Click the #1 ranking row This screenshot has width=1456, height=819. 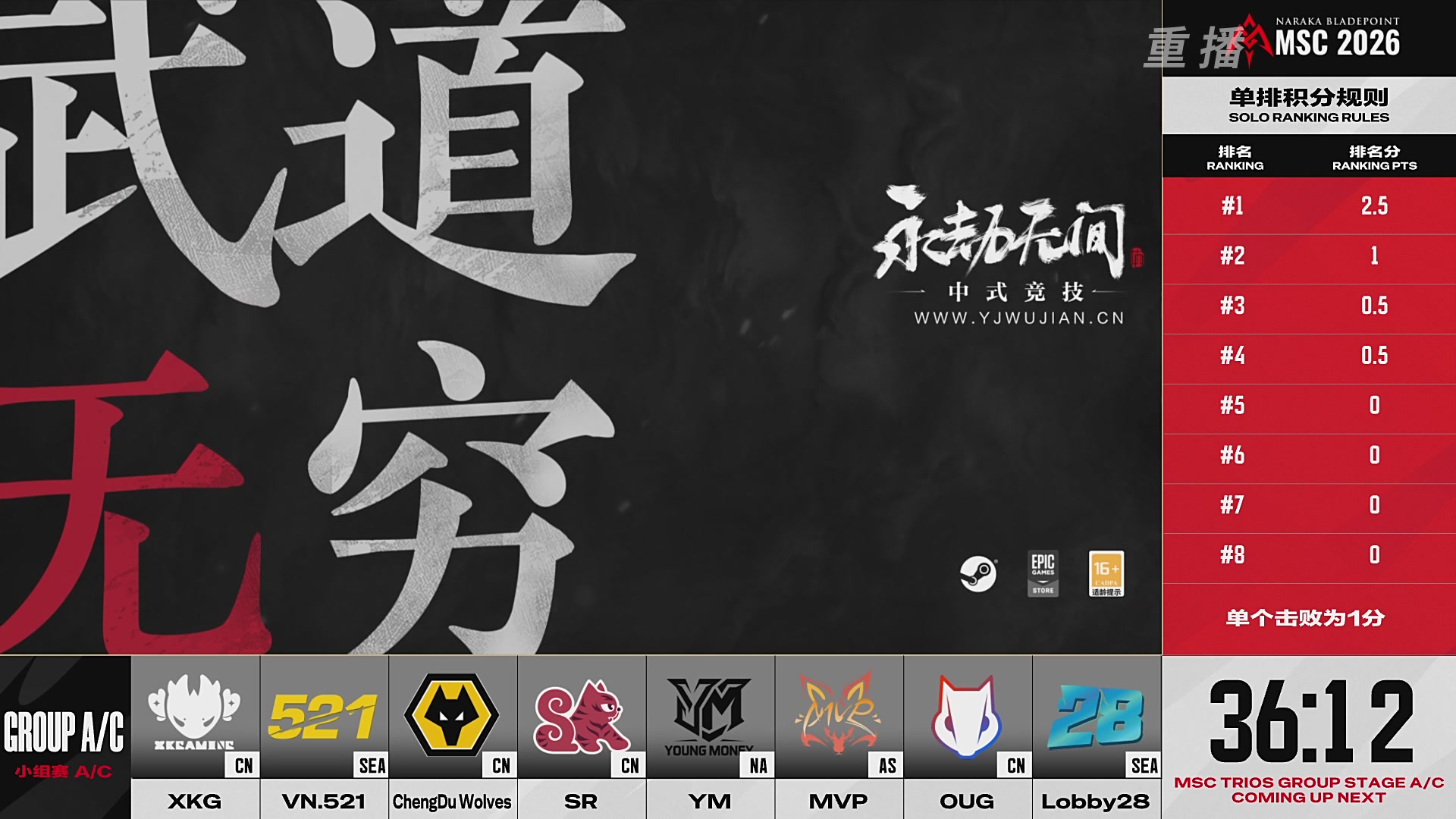tap(1309, 206)
